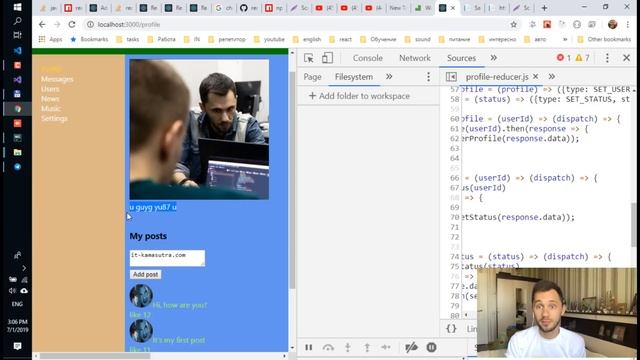Click the pretty print braces icon
Viewport: 640px width, 360px height.
tap(451, 329)
